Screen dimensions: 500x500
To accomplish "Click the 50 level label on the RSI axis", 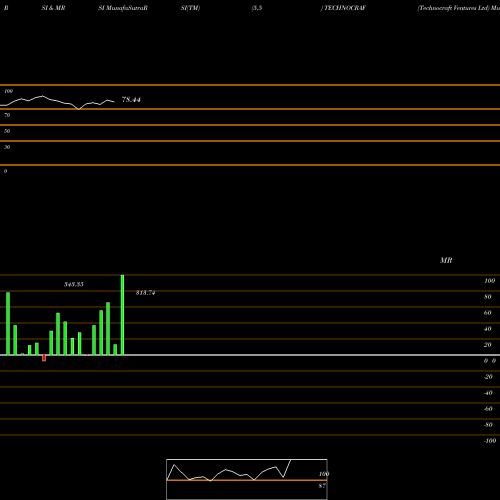I will (x=7, y=131).
